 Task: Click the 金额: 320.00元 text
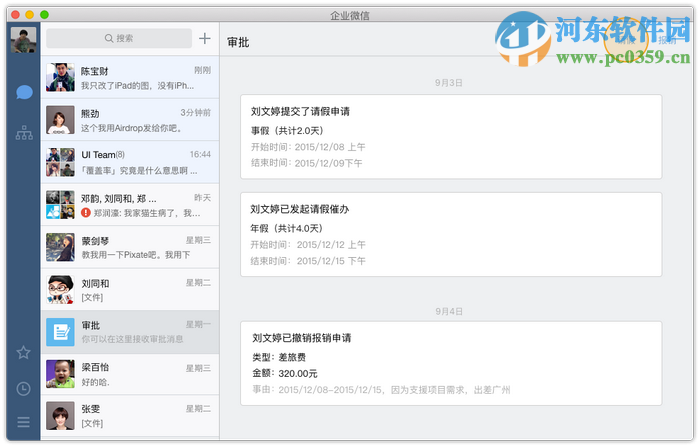click(285, 373)
